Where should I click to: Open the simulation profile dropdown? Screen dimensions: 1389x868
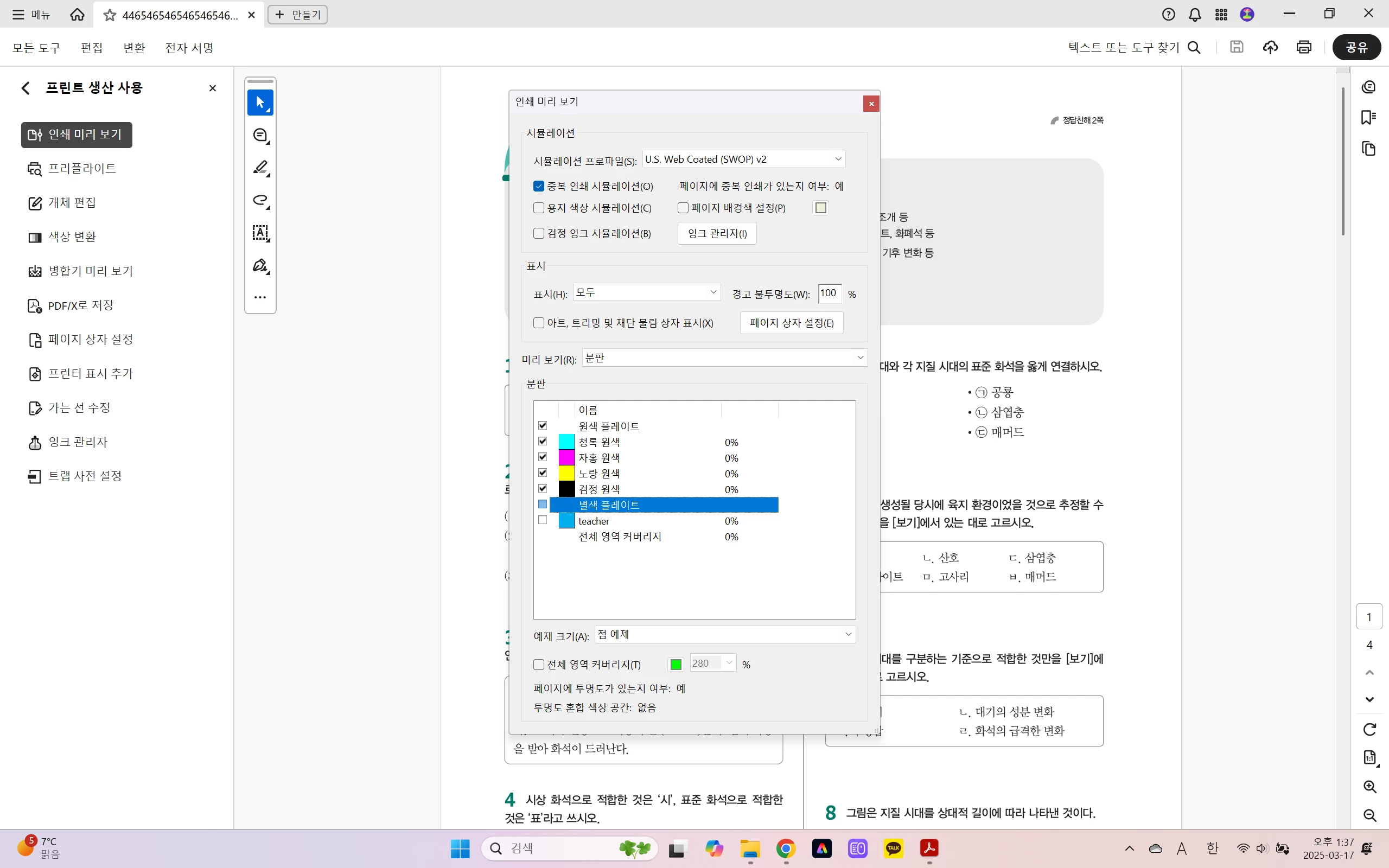[x=743, y=159]
